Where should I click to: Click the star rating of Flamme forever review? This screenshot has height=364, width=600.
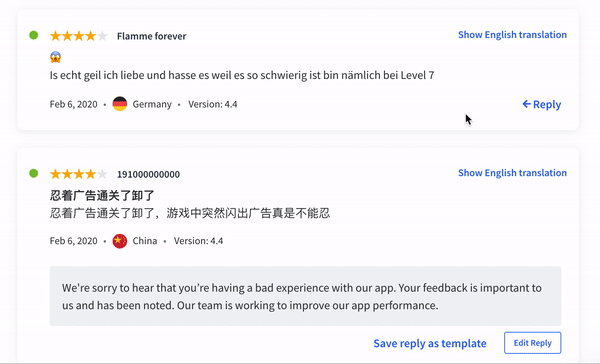click(x=79, y=36)
